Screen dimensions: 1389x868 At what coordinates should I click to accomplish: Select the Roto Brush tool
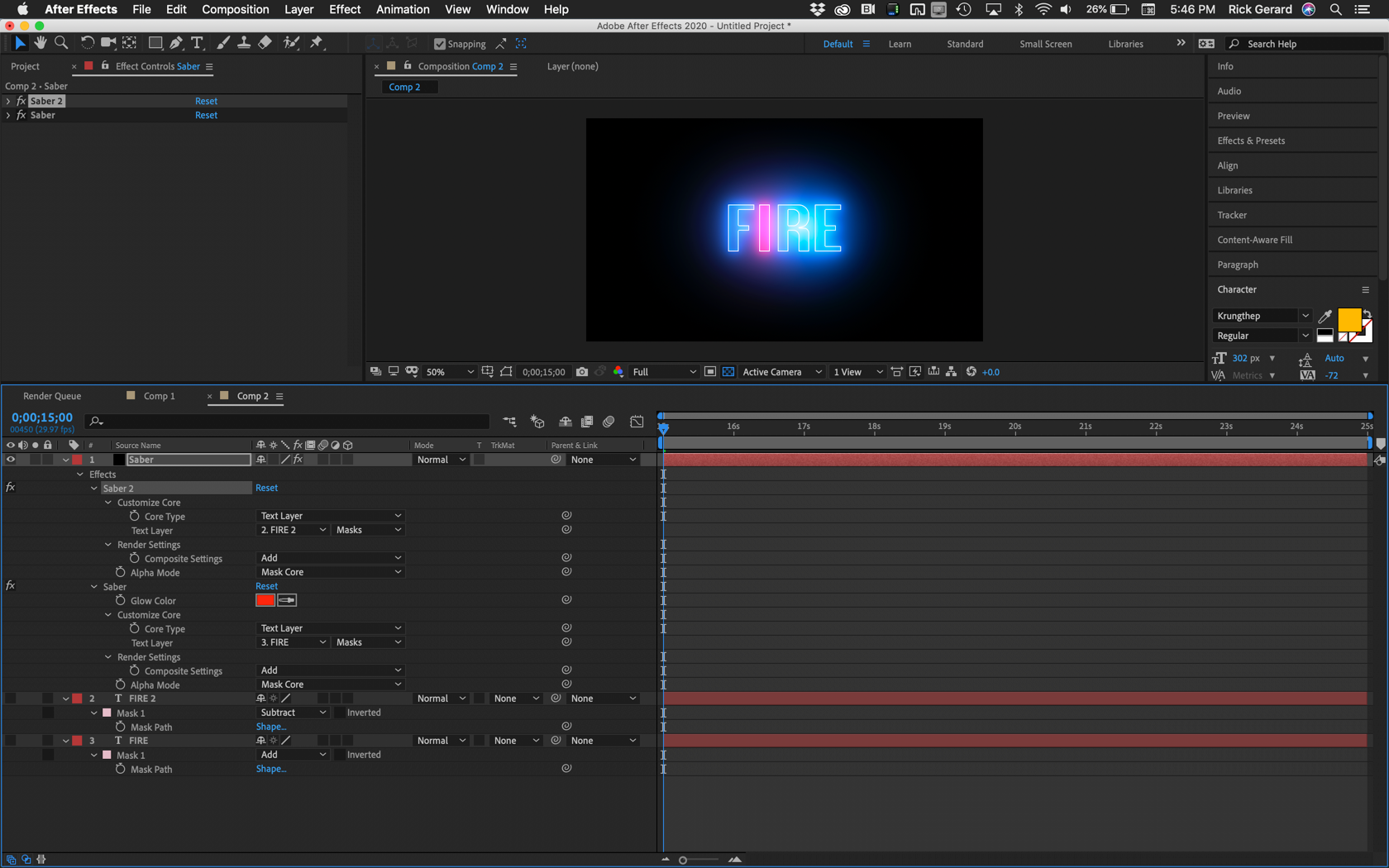(291, 42)
